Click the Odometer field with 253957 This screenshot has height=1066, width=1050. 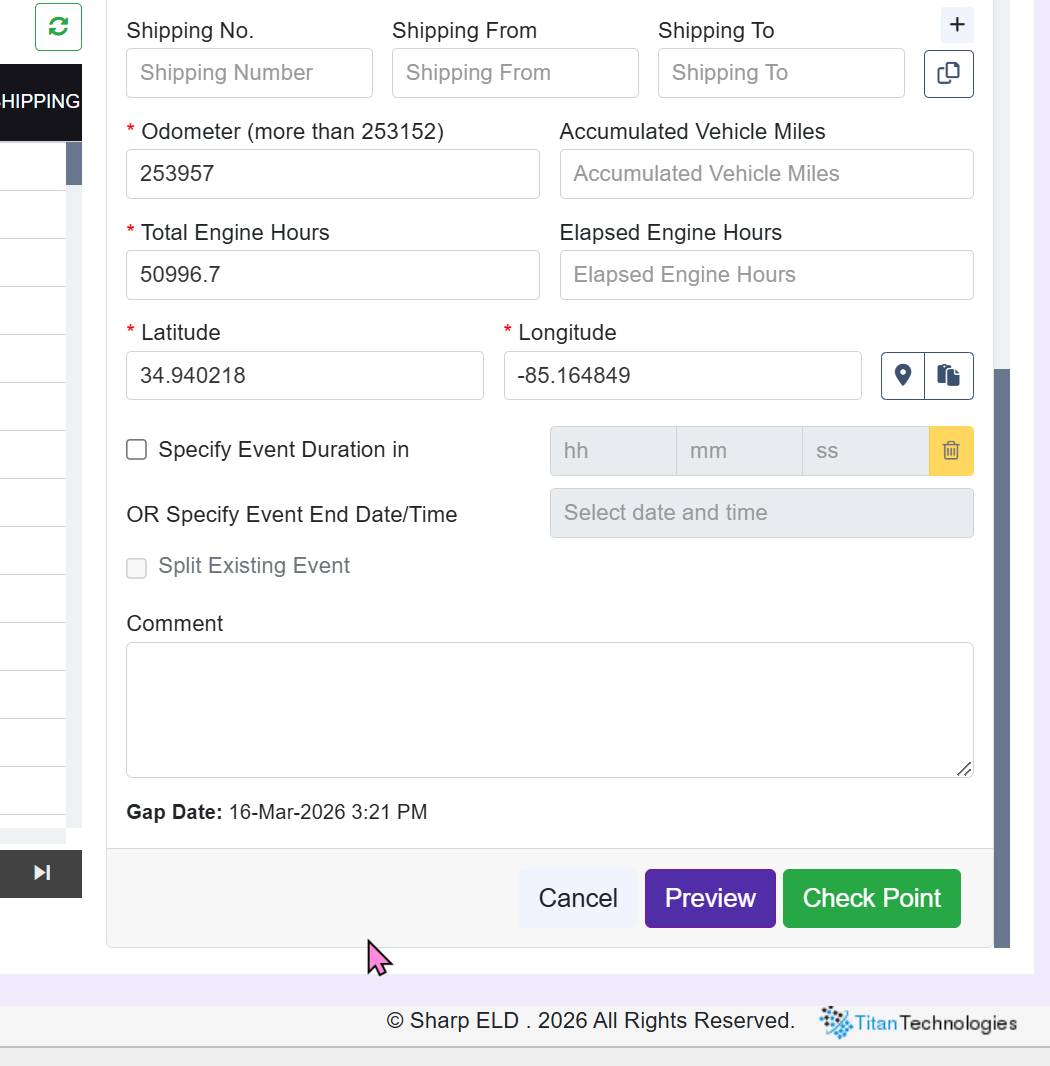pos(333,174)
